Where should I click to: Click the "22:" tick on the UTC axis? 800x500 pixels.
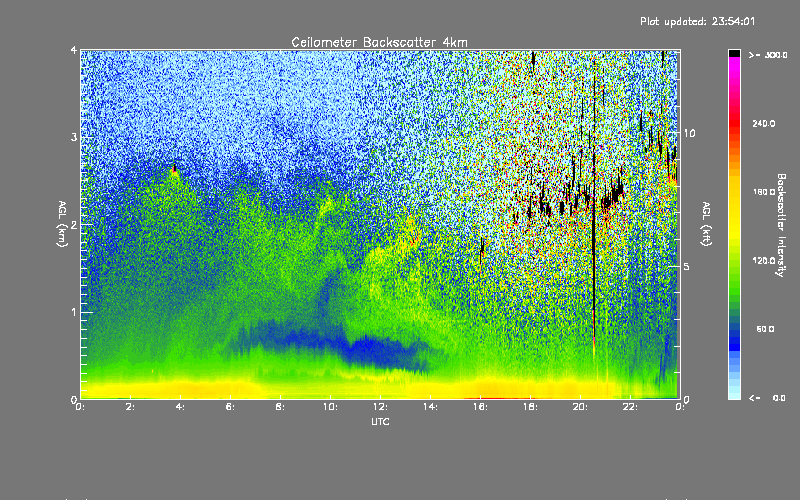click(630, 407)
